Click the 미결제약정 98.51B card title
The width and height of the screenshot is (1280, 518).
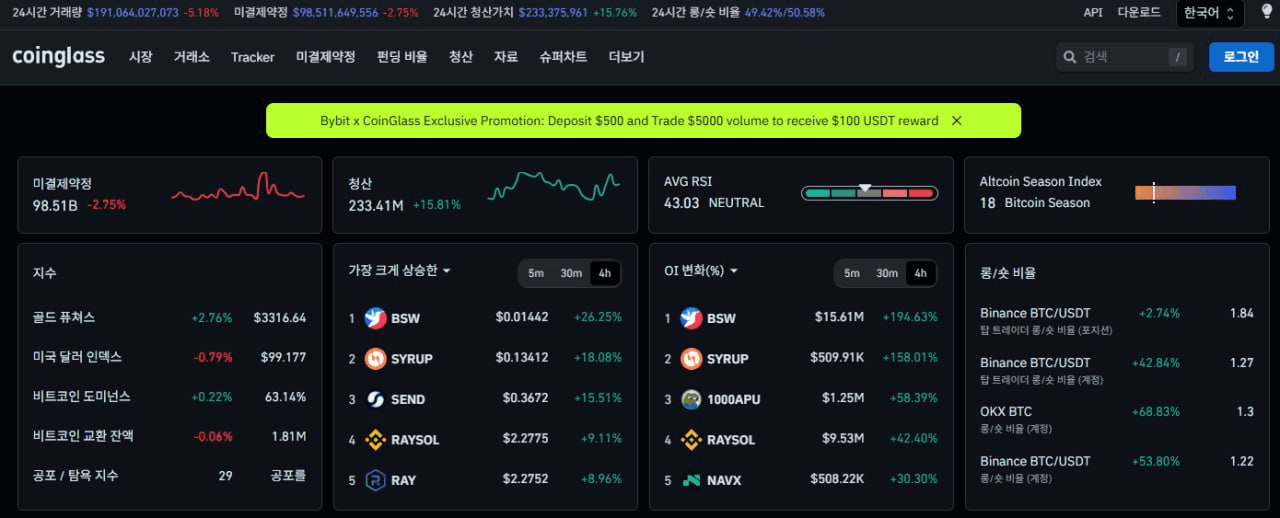[x=62, y=184]
